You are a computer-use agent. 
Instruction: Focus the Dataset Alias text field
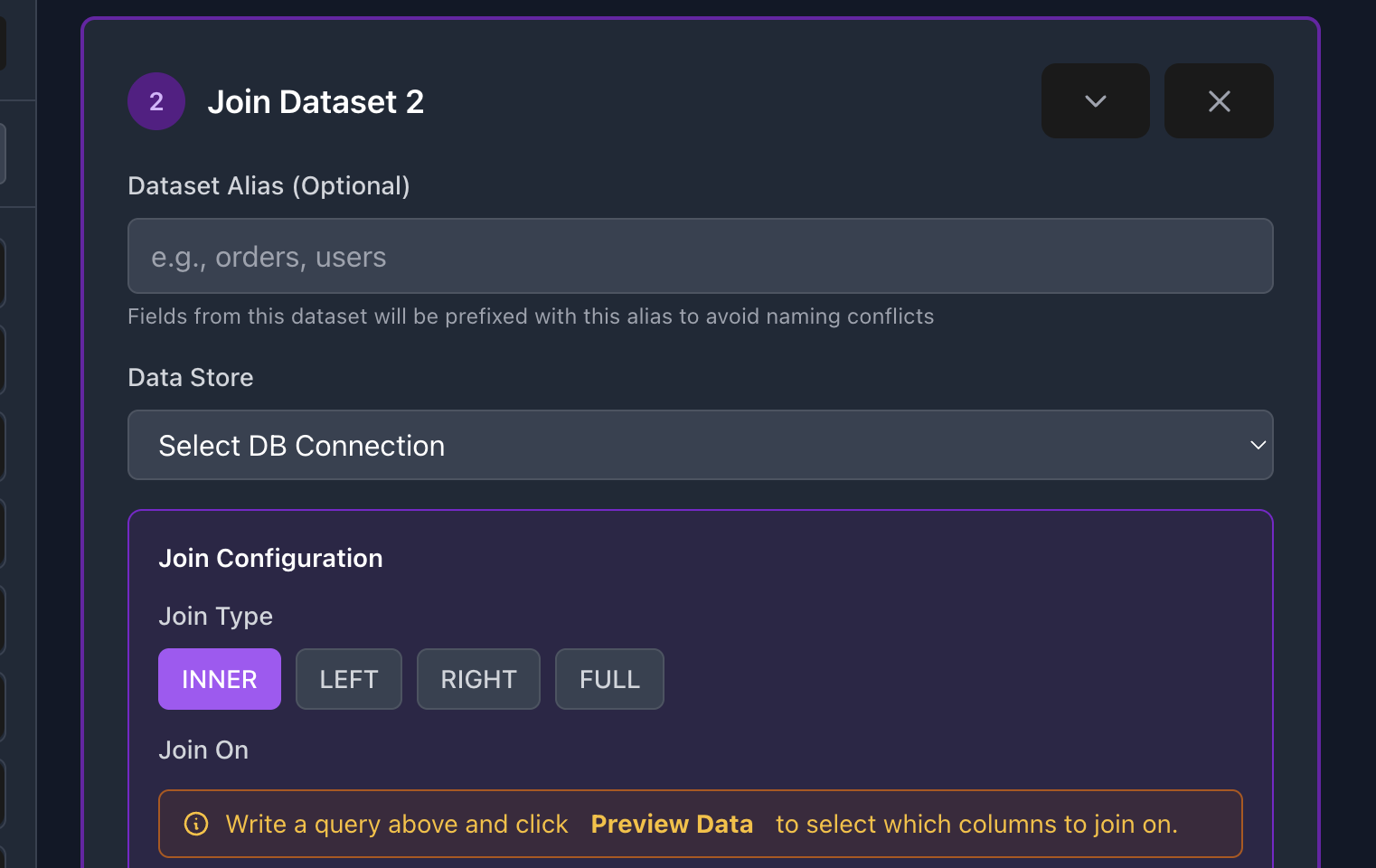(x=700, y=256)
